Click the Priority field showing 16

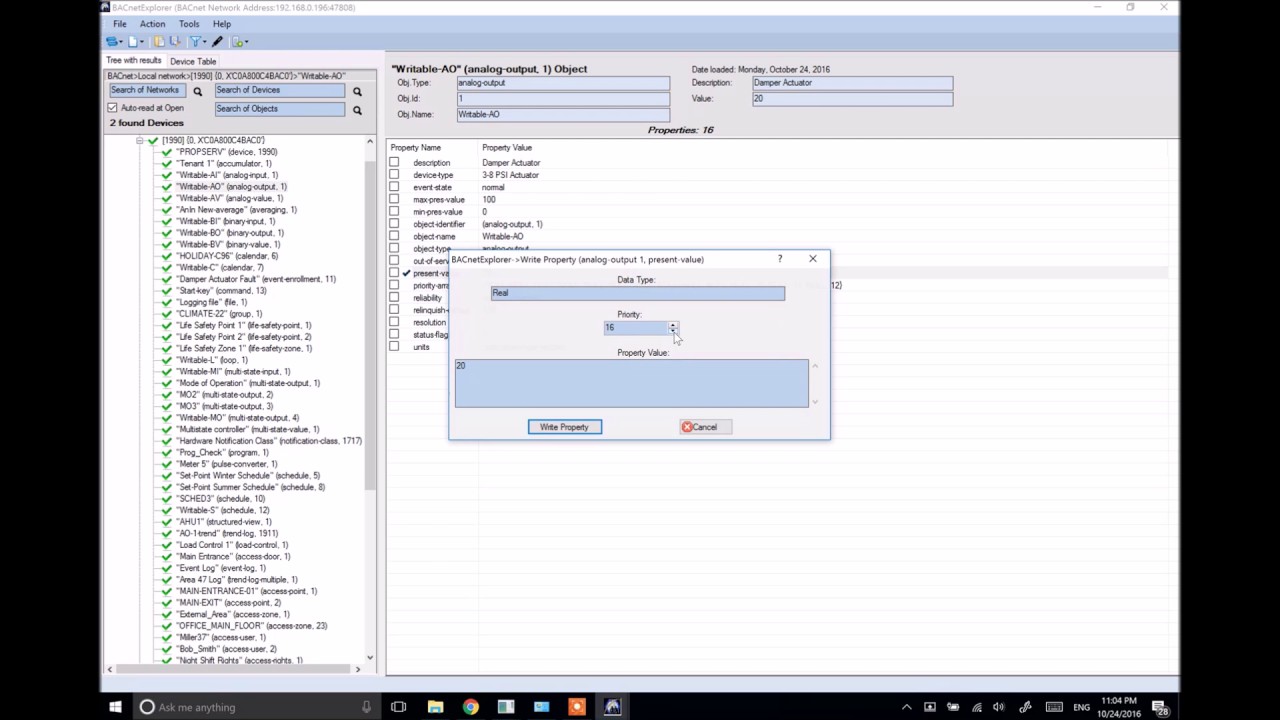[636, 328]
